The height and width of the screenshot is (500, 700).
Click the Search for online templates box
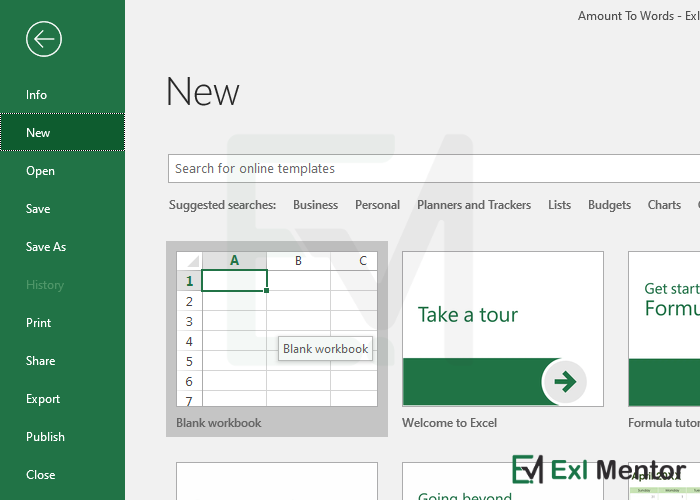pyautogui.click(x=434, y=169)
